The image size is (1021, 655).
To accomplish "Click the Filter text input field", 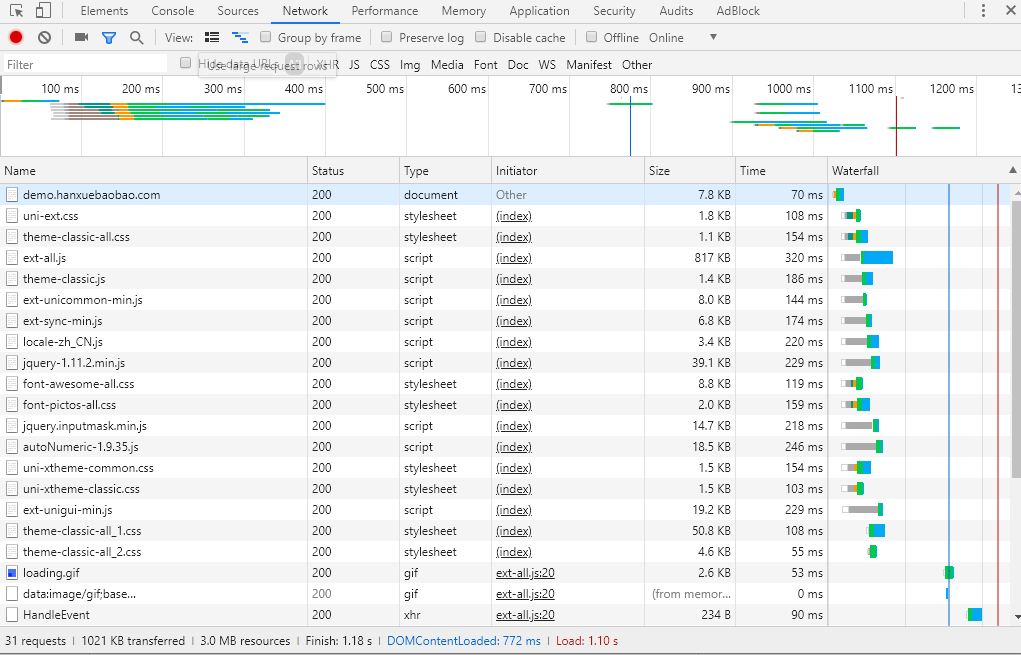I will (85, 65).
